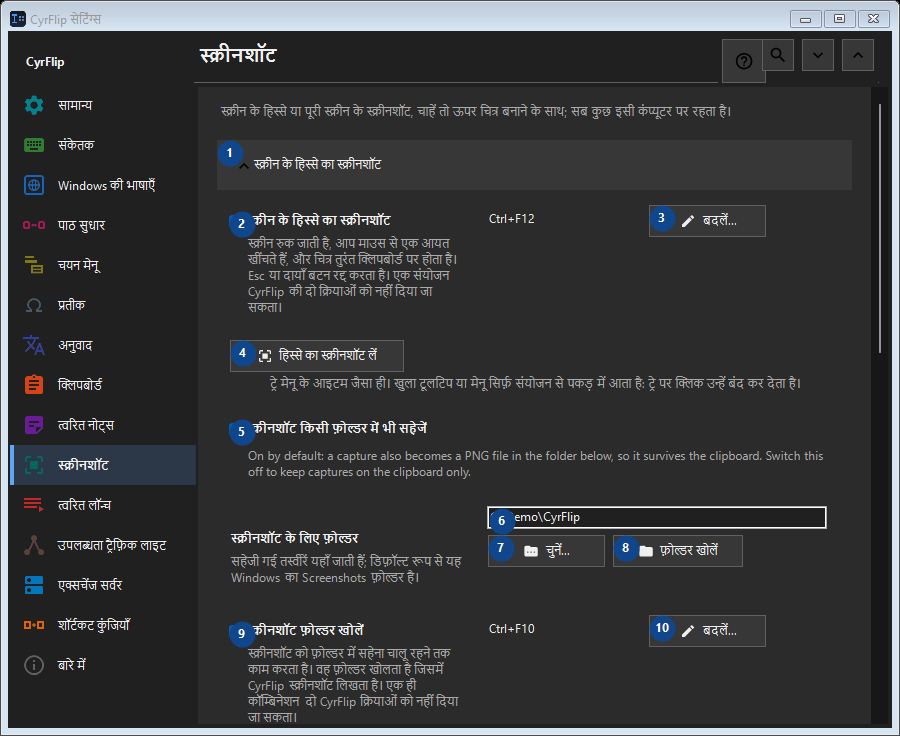
Task: Toggle 'स्क्रीनशॉट किसी फ़ोल्डर में भी सहेजें' checkbox
Action: (x=236, y=429)
